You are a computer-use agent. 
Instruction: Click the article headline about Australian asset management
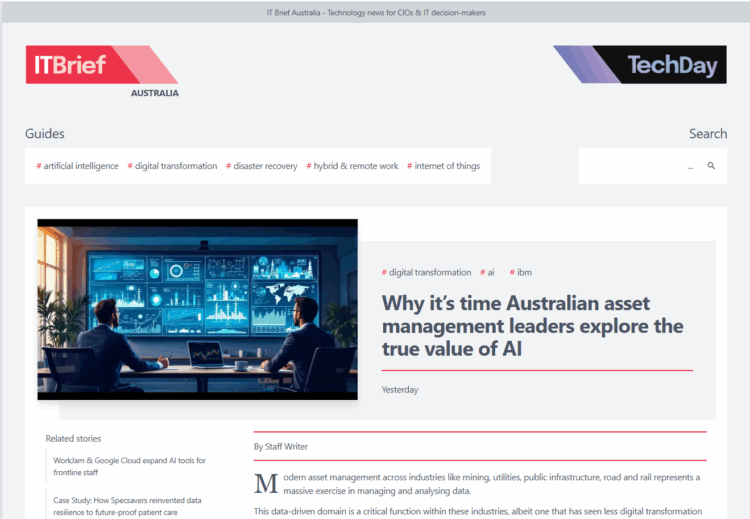[x=532, y=326]
